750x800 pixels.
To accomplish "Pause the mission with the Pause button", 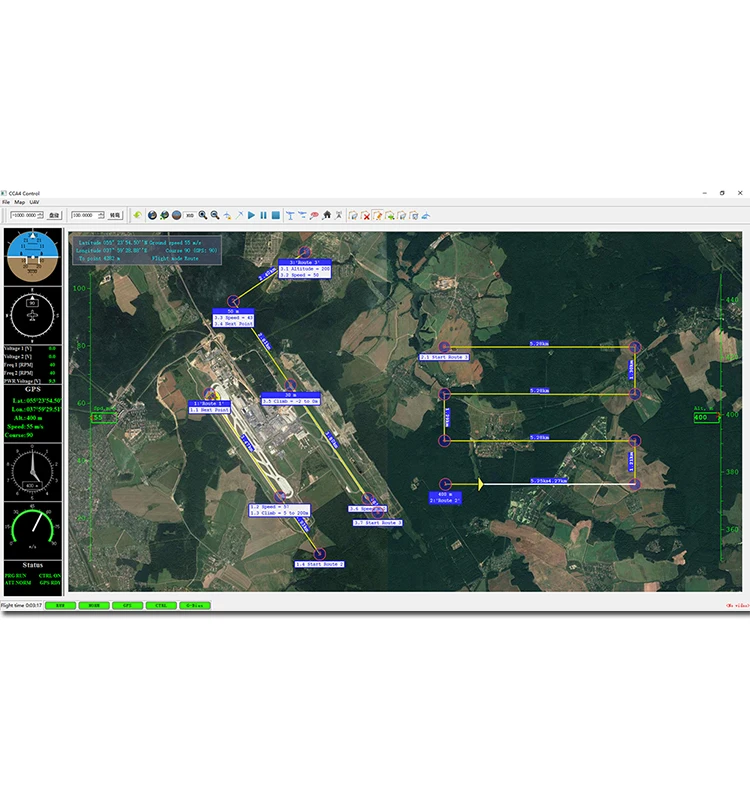I will [263, 215].
